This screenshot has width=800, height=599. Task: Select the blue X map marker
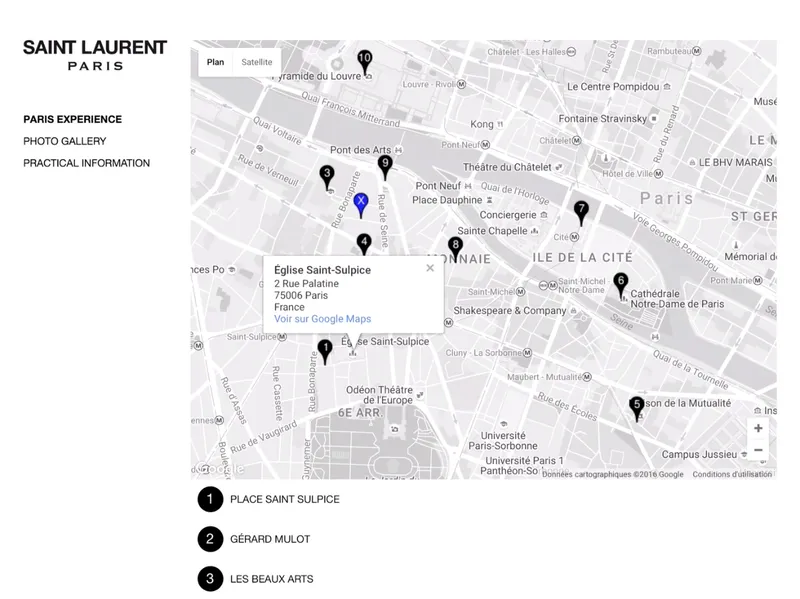(x=361, y=204)
